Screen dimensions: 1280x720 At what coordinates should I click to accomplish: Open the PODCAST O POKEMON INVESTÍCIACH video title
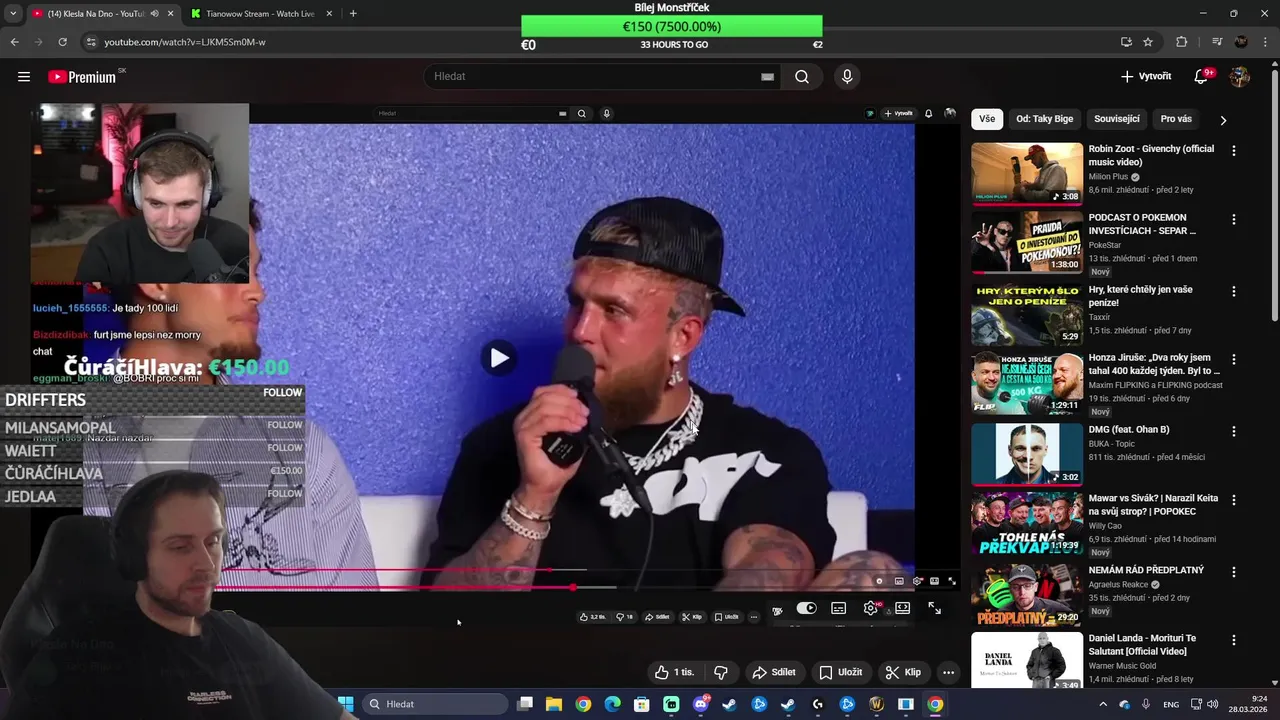pos(1142,224)
